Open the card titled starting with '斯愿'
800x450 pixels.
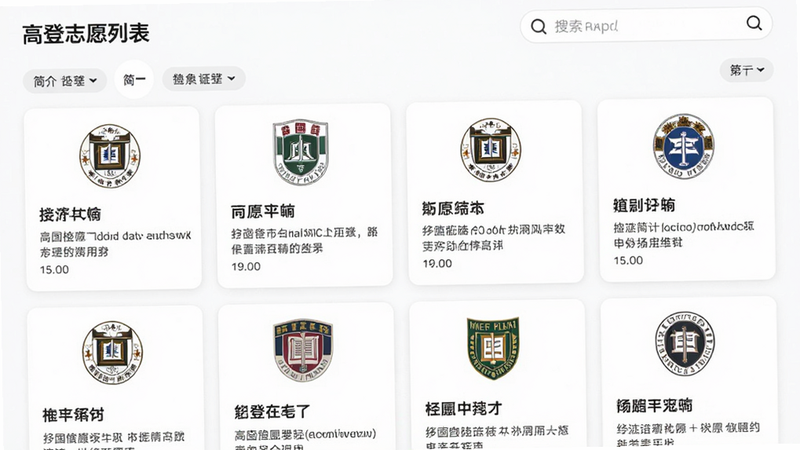[x=453, y=208]
